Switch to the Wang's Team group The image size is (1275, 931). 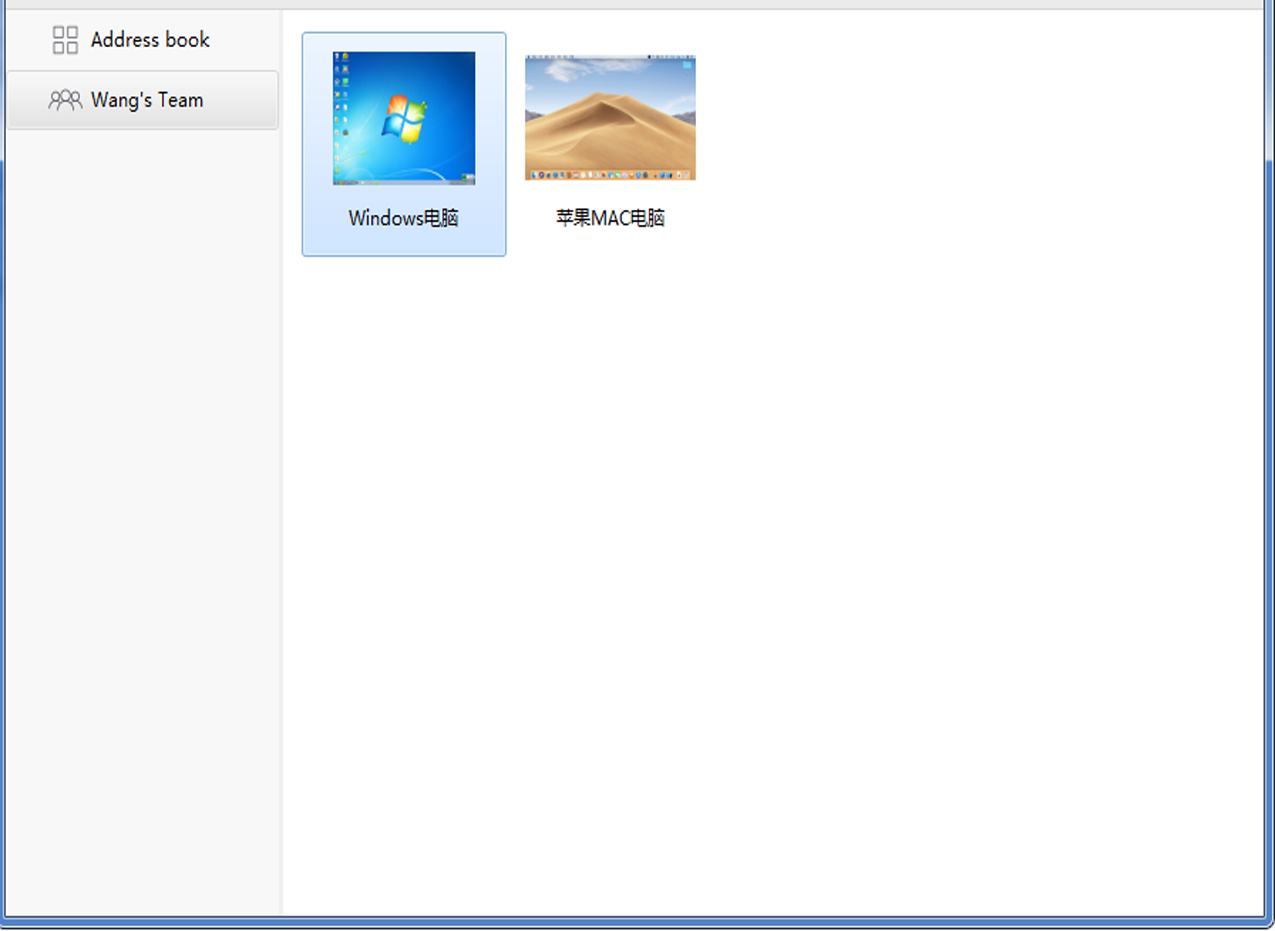(x=146, y=100)
